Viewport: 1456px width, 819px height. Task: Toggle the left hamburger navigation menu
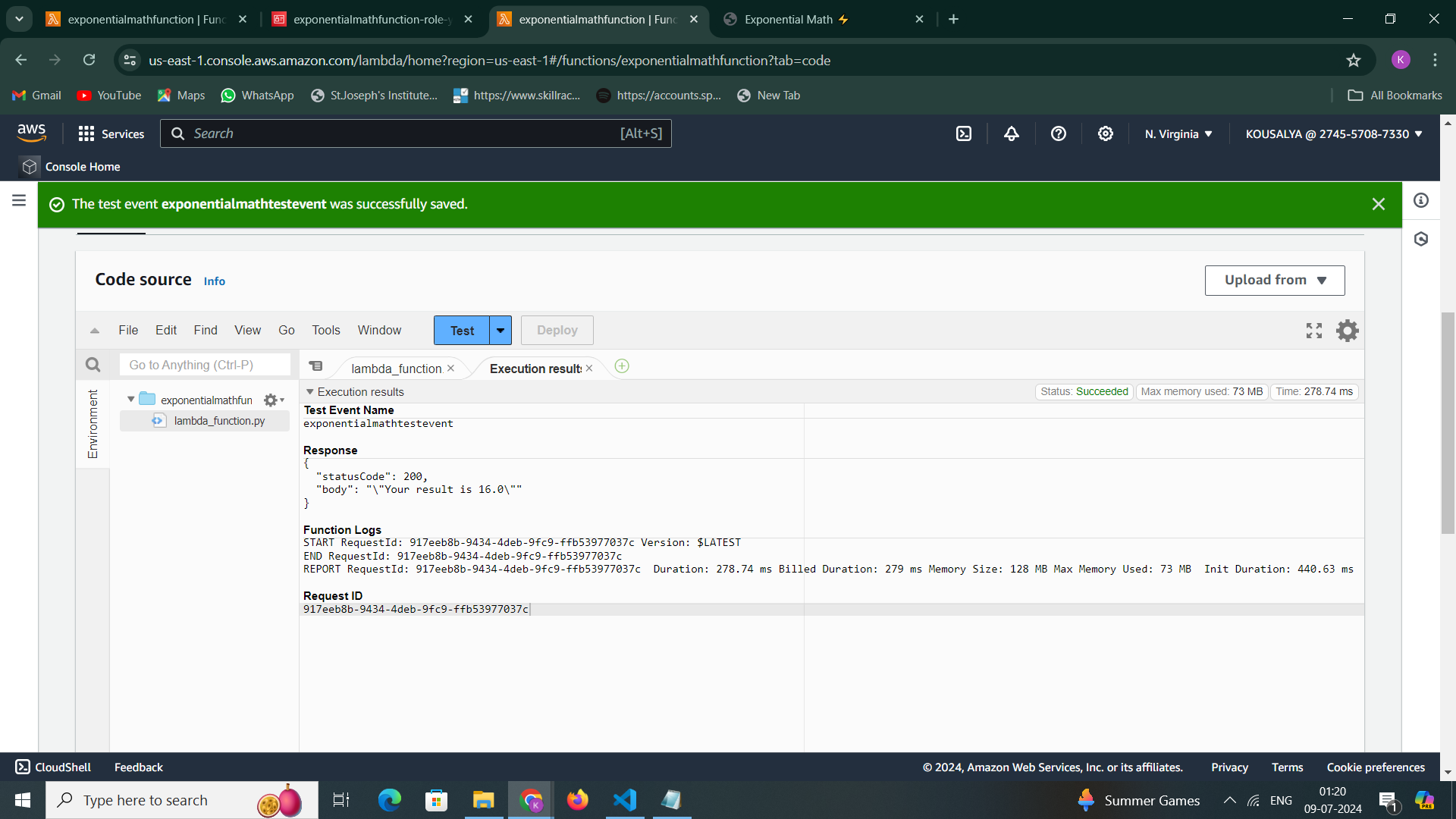(19, 200)
